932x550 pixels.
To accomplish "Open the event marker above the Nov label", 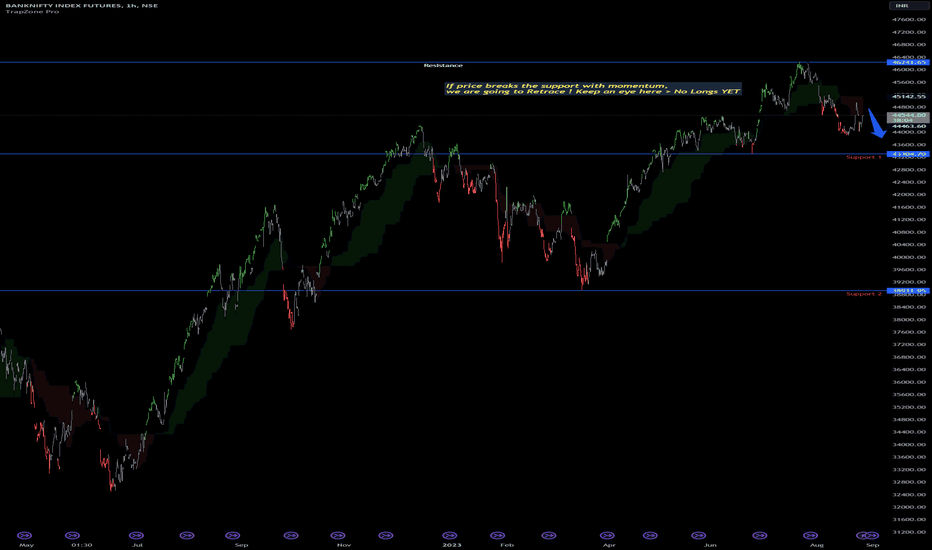I will point(338,535).
